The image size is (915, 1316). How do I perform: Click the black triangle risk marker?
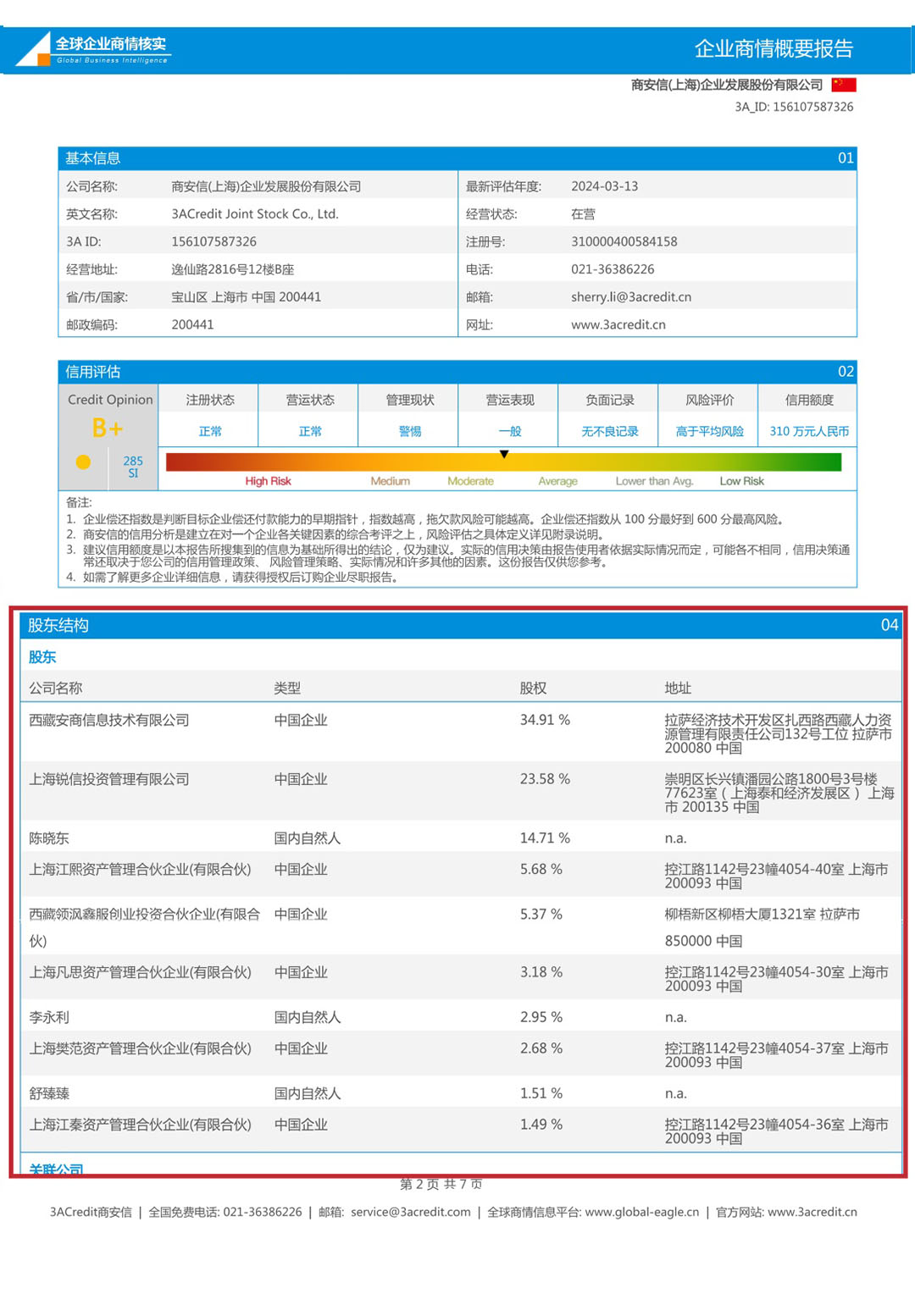pos(504,455)
